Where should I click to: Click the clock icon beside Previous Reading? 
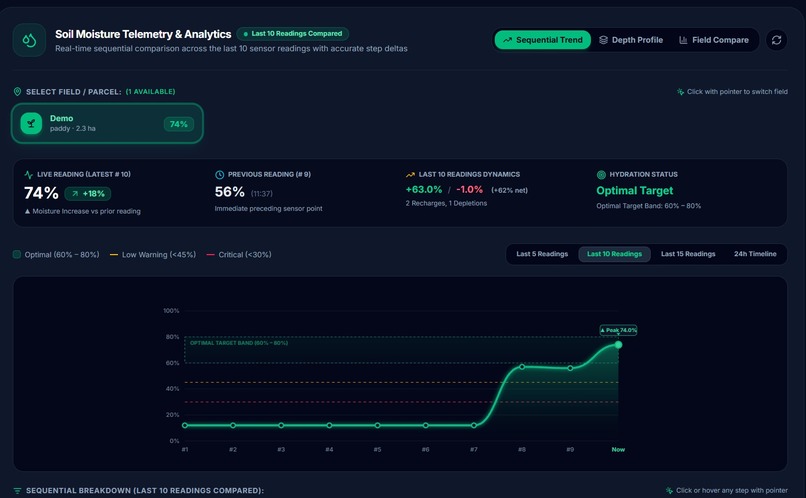(219, 175)
